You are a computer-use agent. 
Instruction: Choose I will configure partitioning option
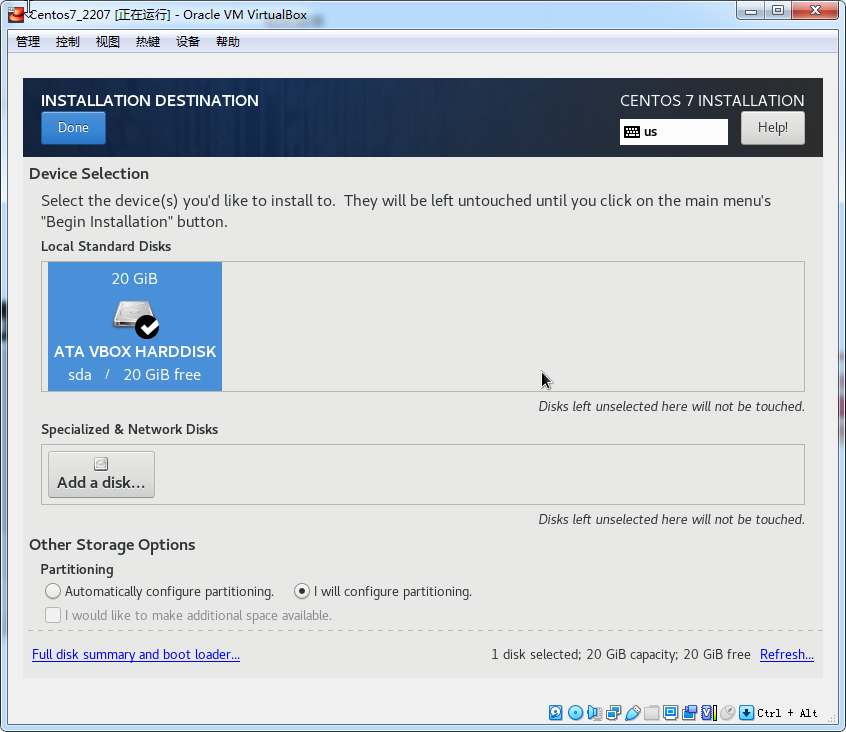pos(302,592)
